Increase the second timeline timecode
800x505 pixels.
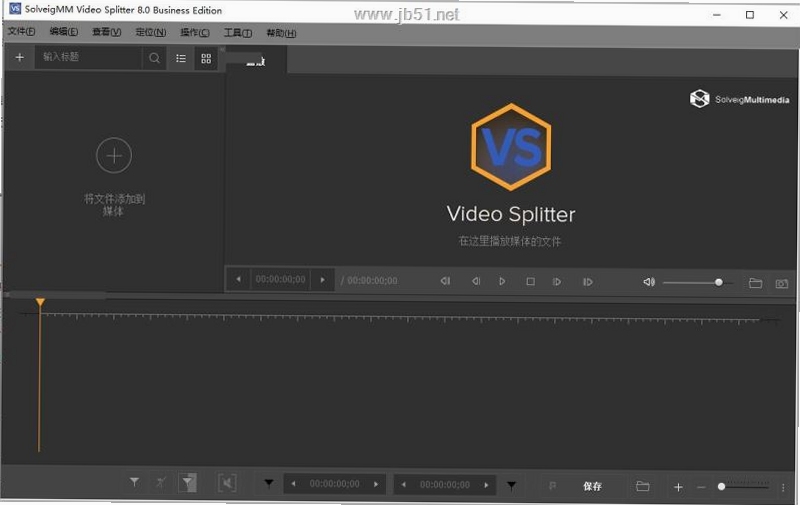(486, 485)
